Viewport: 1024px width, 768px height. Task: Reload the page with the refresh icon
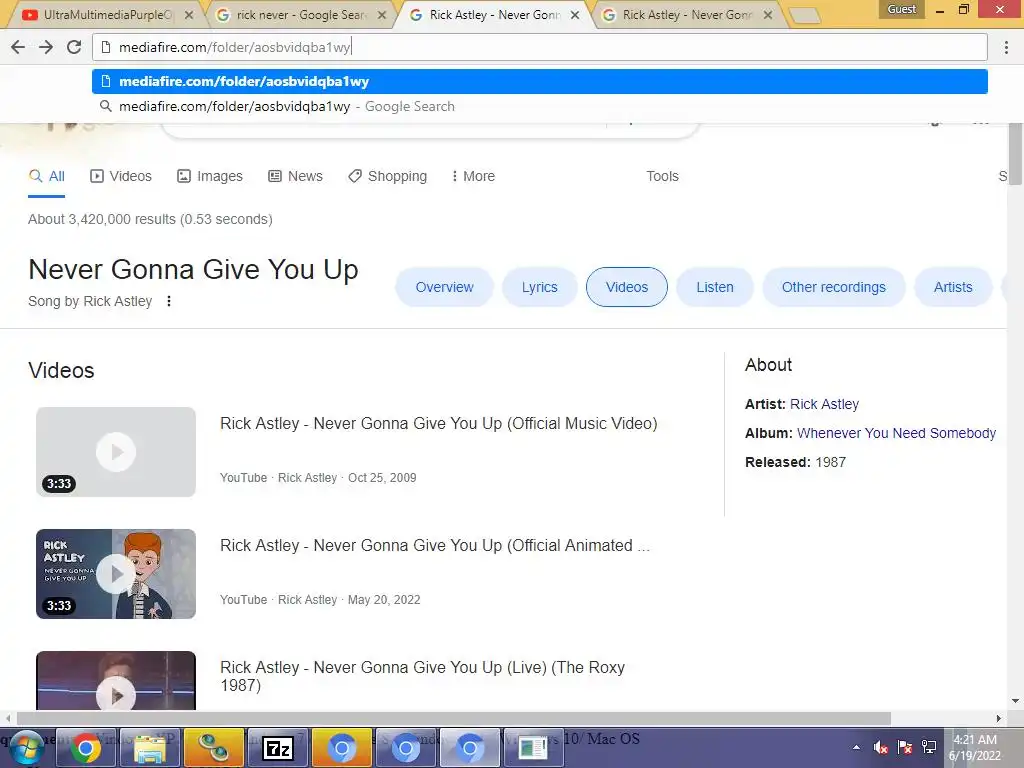click(74, 47)
